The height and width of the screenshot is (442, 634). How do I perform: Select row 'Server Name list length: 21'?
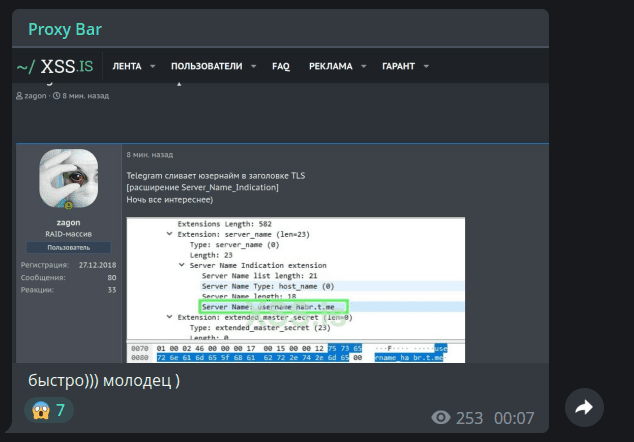tap(259, 276)
